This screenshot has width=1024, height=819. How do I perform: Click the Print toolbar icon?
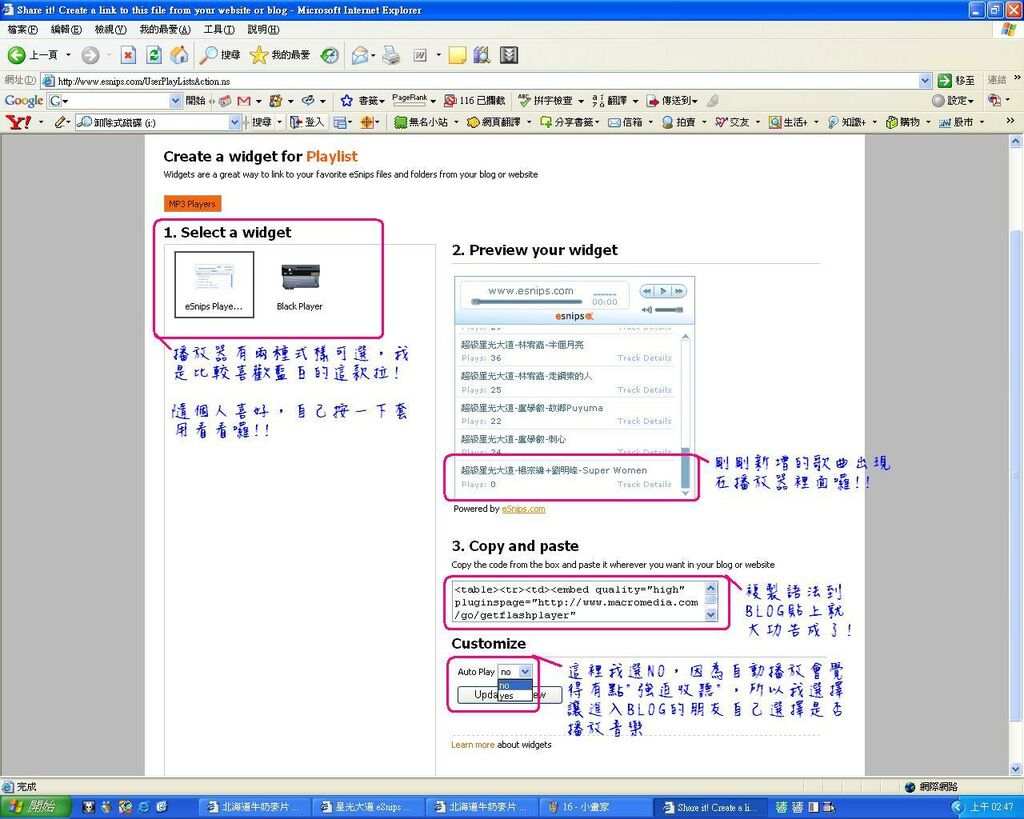point(391,56)
